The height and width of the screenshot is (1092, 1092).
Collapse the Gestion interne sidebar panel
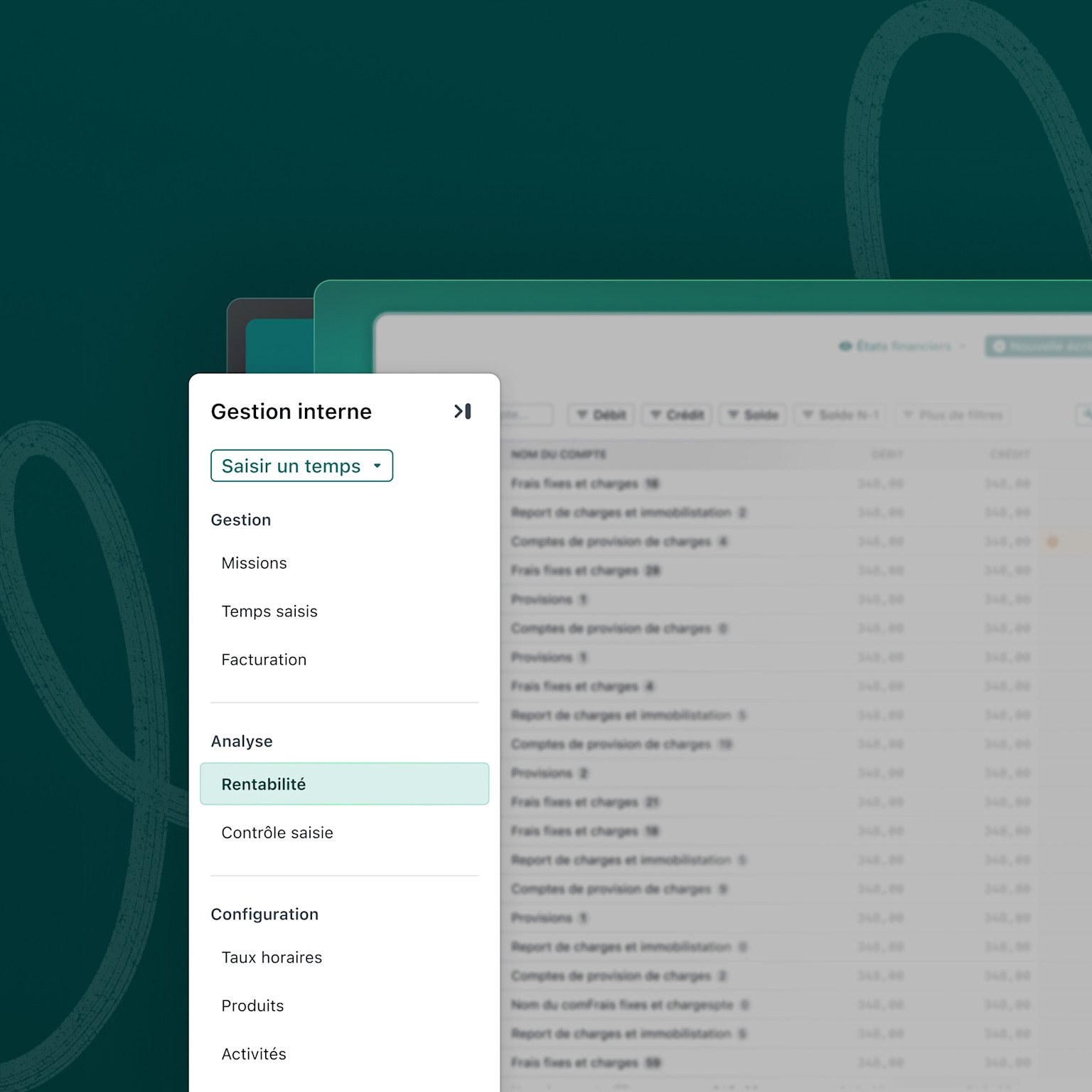[463, 411]
